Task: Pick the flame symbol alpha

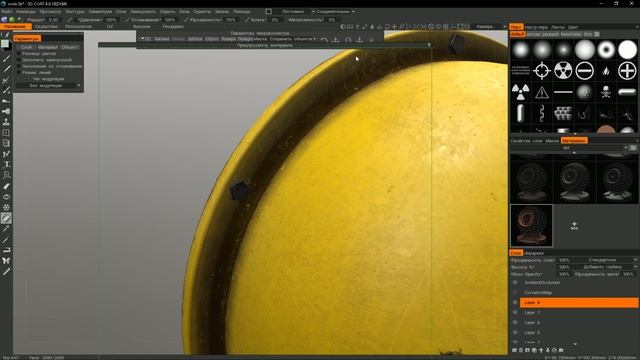Action: pyautogui.click(x=606, y=71)
